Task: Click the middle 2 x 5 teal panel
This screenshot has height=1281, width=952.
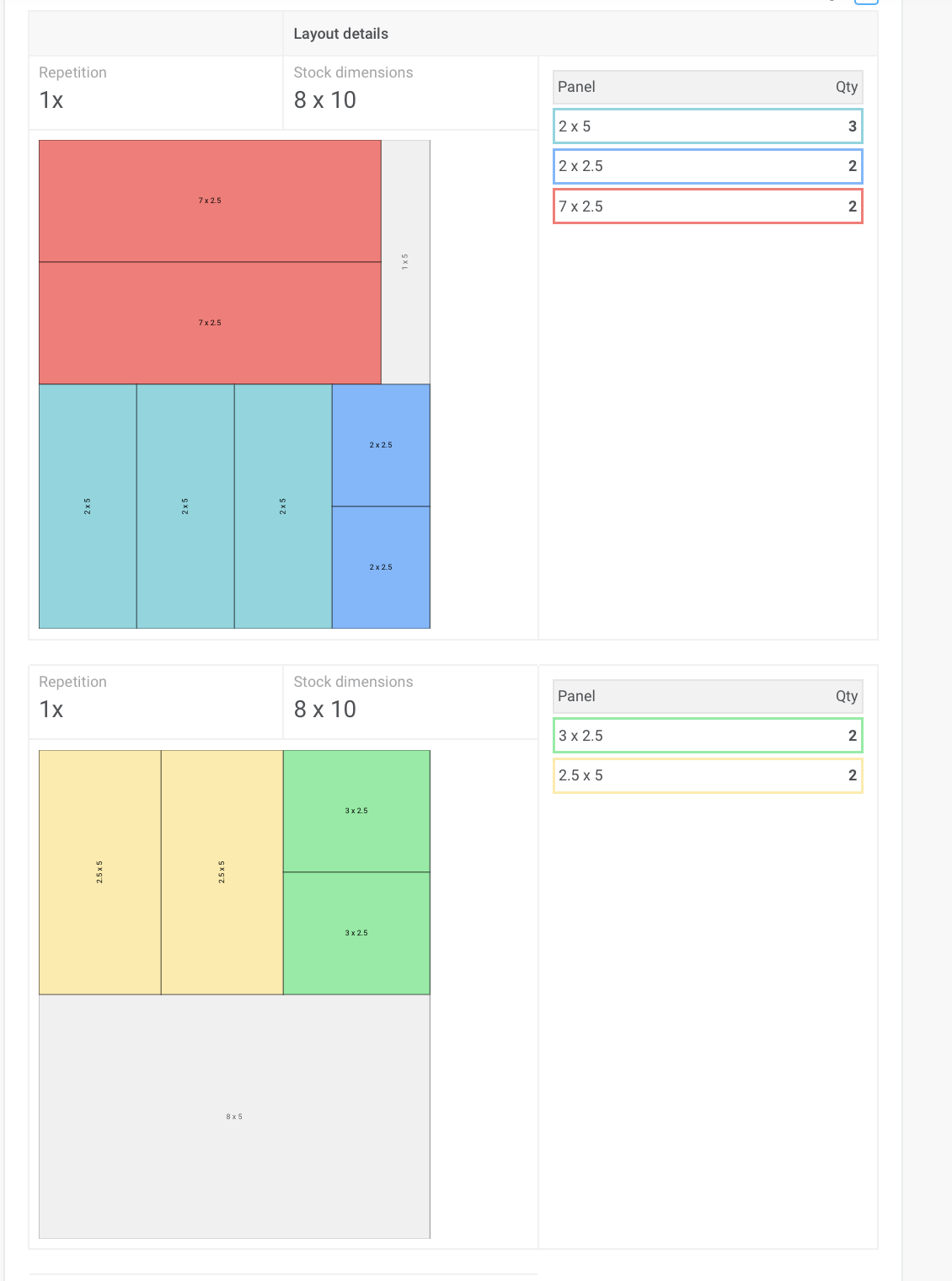Action: [185, 506]
